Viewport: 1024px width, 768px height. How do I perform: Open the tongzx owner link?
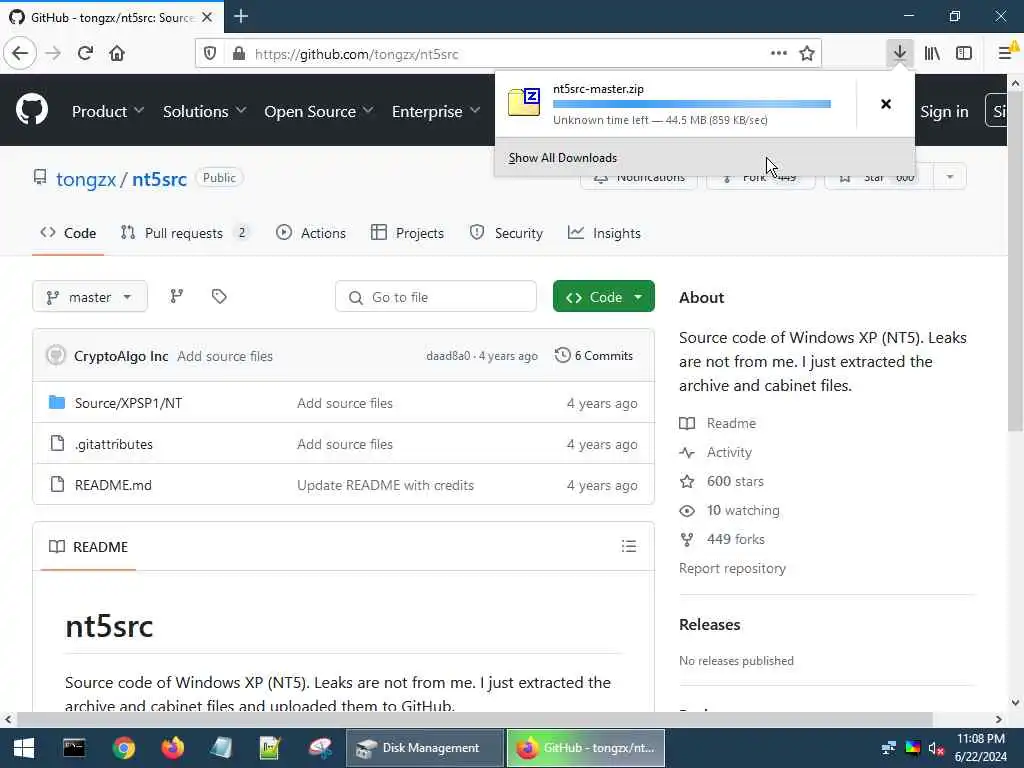[x=86, y=178]
